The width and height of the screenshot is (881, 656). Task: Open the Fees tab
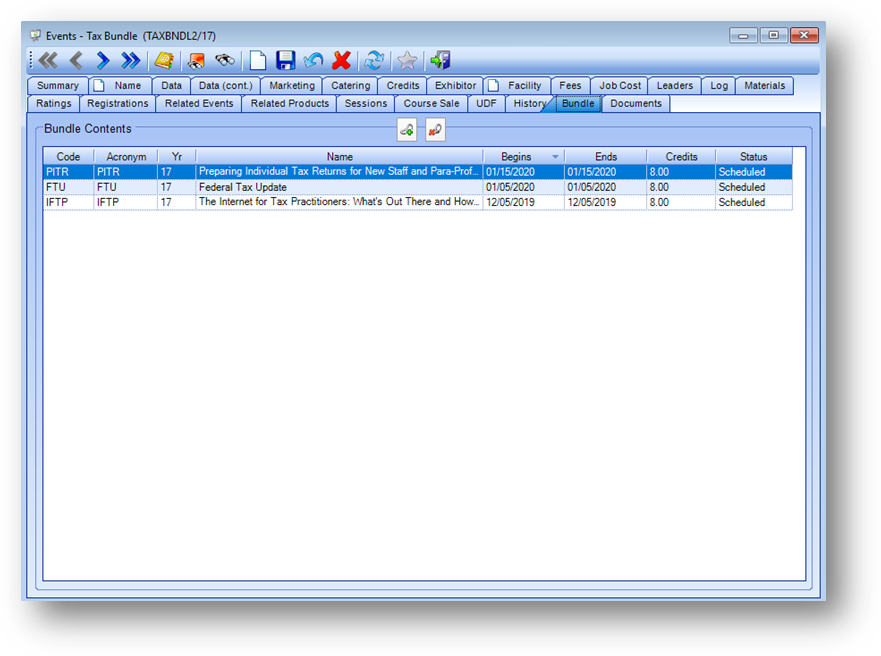[570, 85]
